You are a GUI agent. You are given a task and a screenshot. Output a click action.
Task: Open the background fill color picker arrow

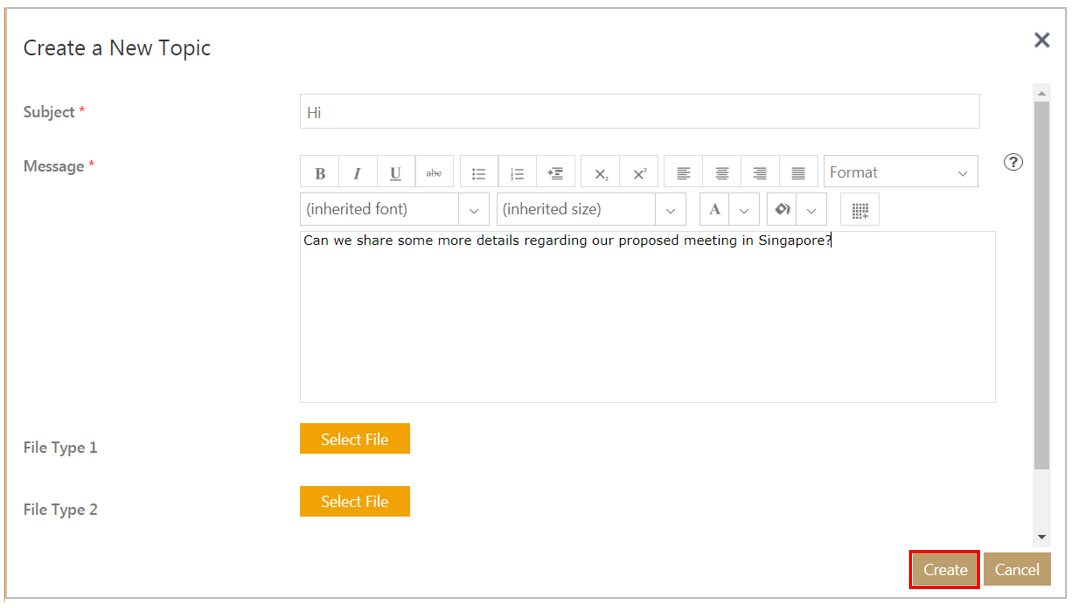[x=811, y=210]
